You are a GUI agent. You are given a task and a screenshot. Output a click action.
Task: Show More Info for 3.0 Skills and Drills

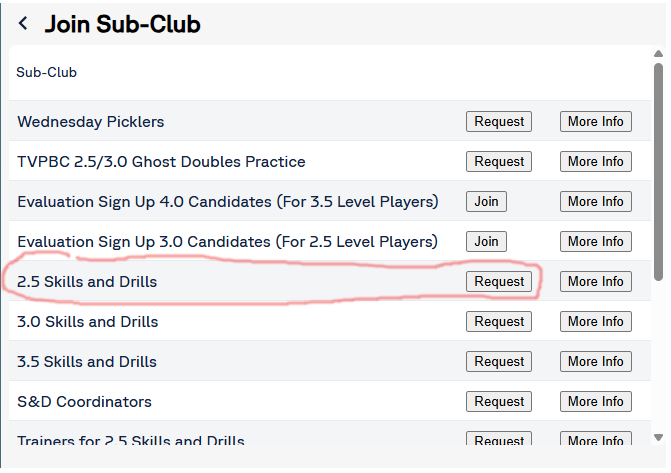(x=595, y=322)
